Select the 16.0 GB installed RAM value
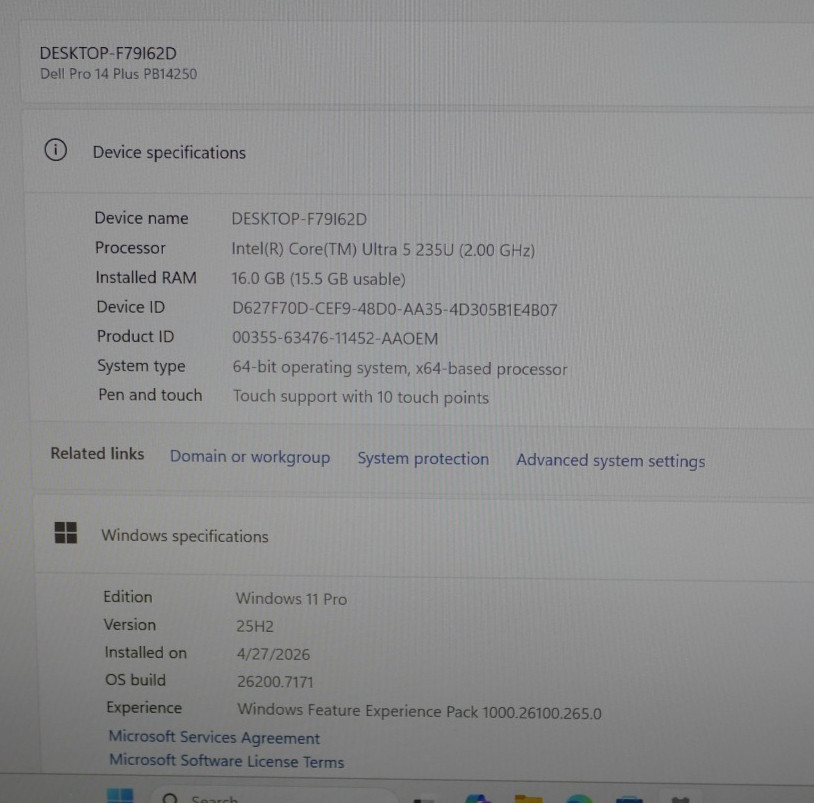The height and width of the screenshot is (803, 814). pyautogui.click(x=318, y=279)
